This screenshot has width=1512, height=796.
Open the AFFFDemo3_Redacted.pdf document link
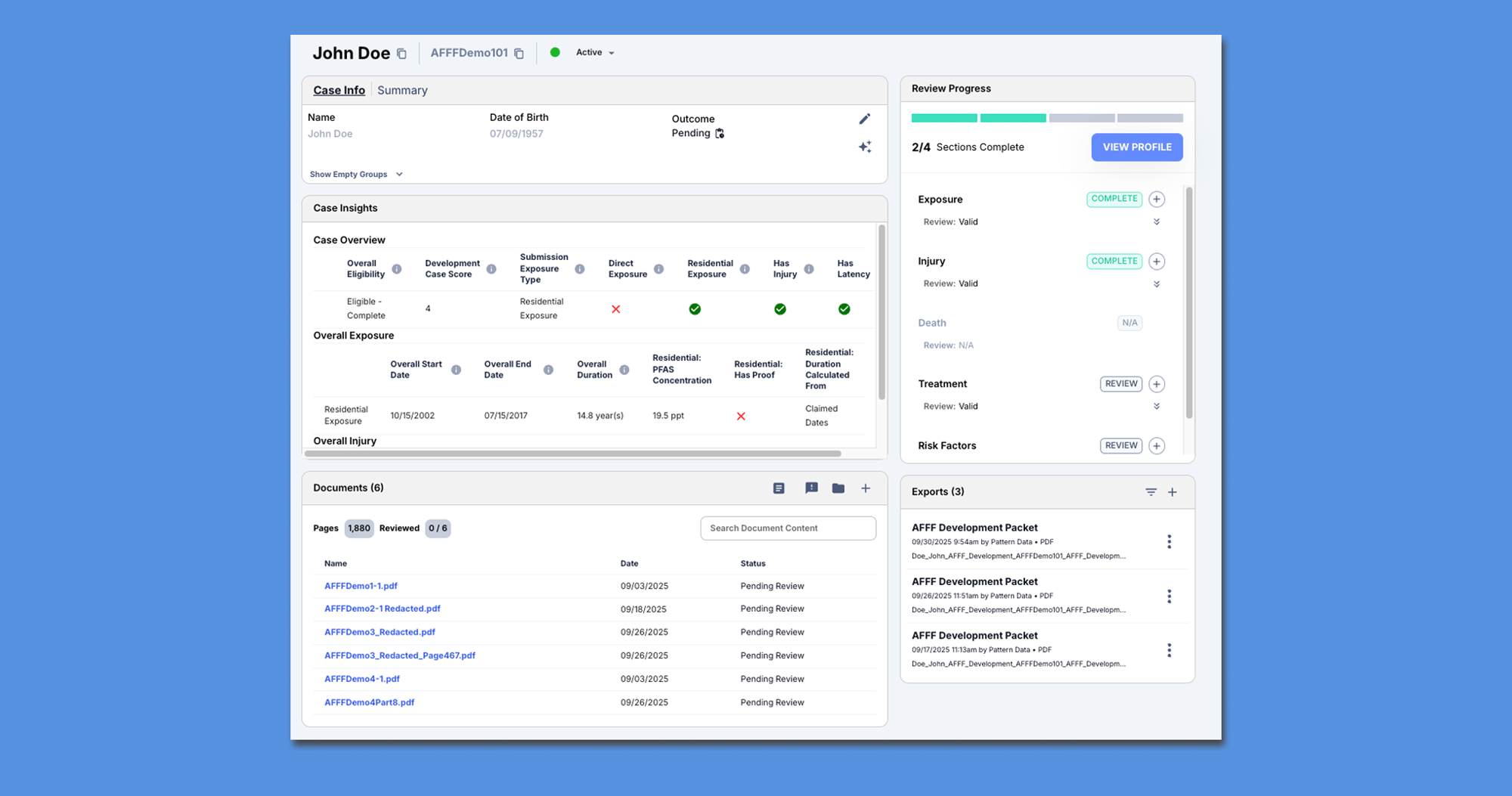coord(380,632)
